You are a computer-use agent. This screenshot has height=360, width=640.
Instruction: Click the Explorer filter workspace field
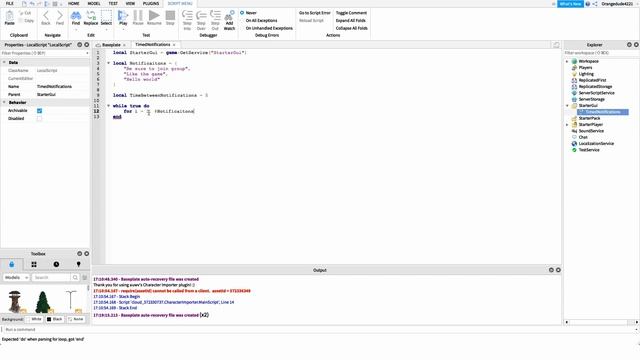[601, 53]
